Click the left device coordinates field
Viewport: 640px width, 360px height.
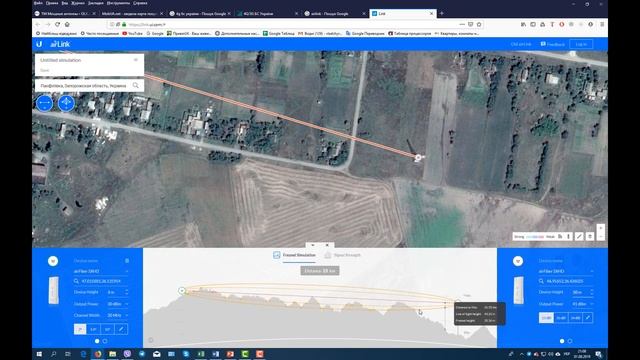tap(101, 281)
